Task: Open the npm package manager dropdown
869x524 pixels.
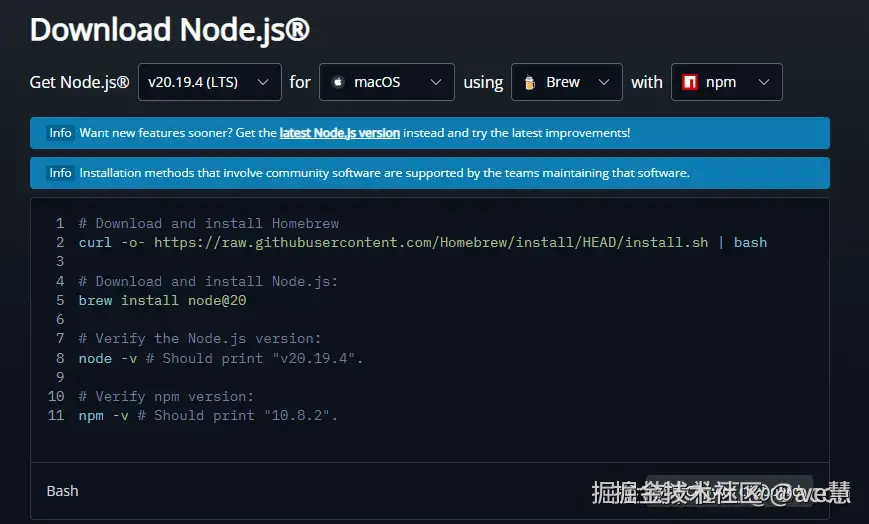Action: point(727,82)
